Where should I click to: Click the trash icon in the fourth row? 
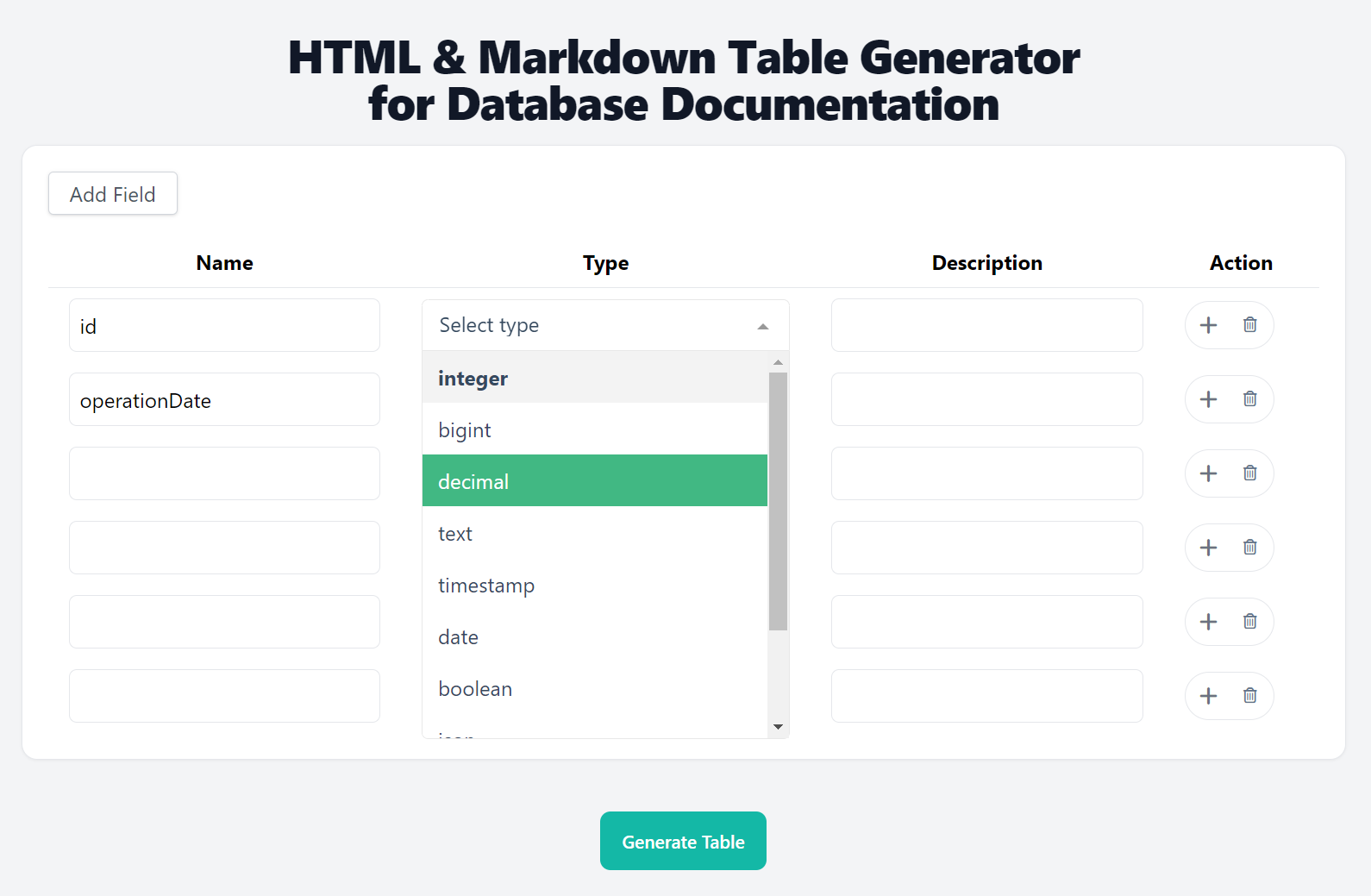pos(1249,548)
